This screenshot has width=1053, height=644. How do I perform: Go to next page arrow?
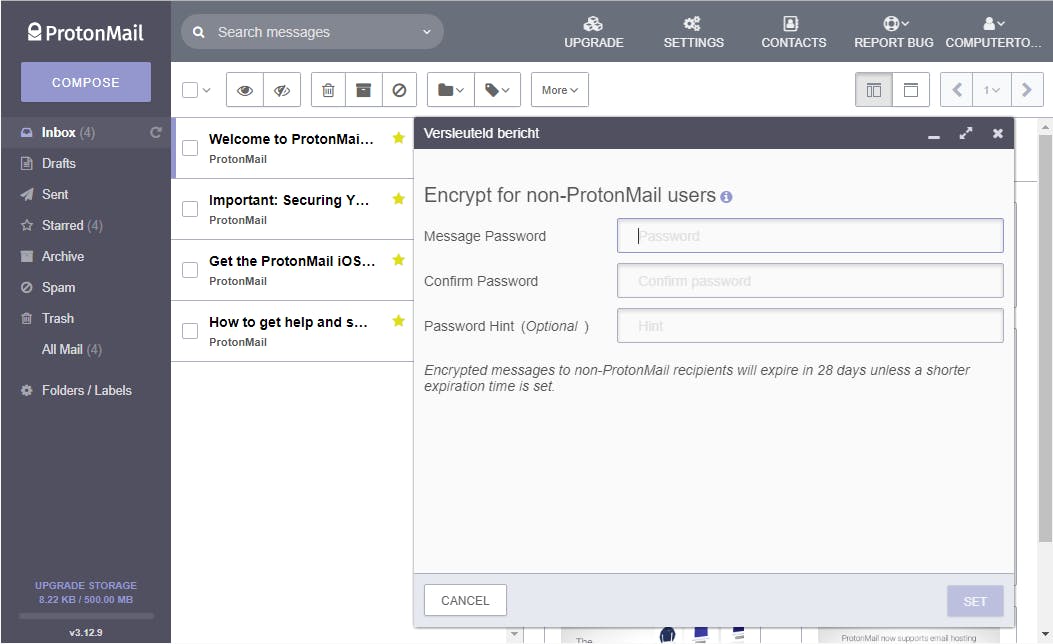1026,90
